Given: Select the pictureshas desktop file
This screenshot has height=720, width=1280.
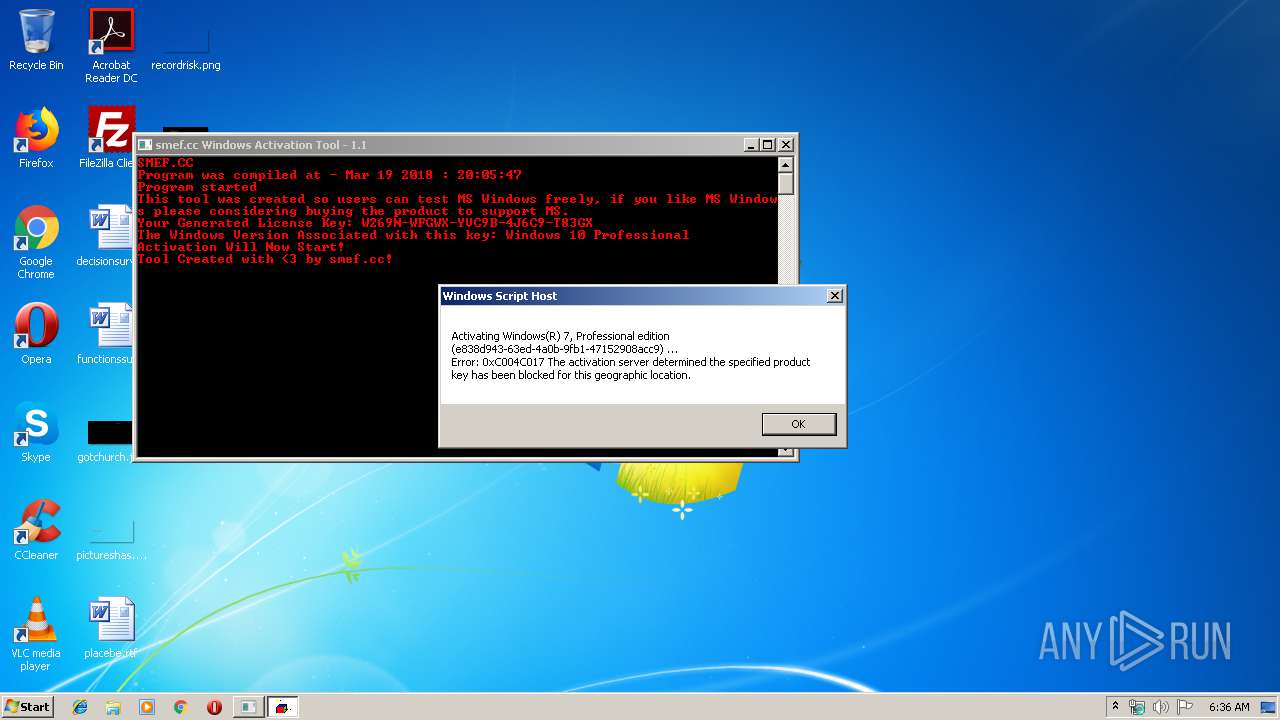Looking at the screenshot, I should (x=111, y=538).
